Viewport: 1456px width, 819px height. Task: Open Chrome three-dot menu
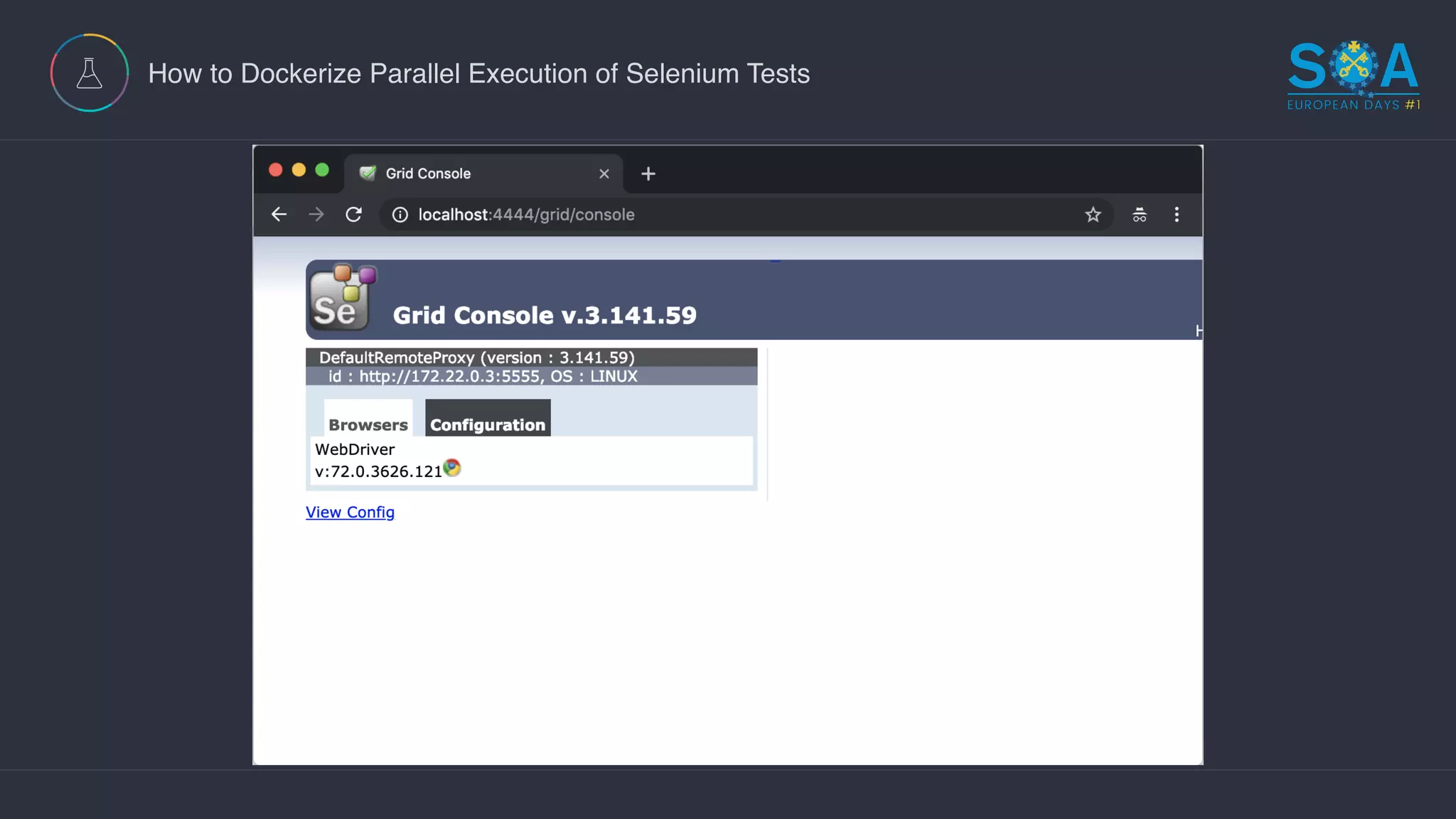1177,214
